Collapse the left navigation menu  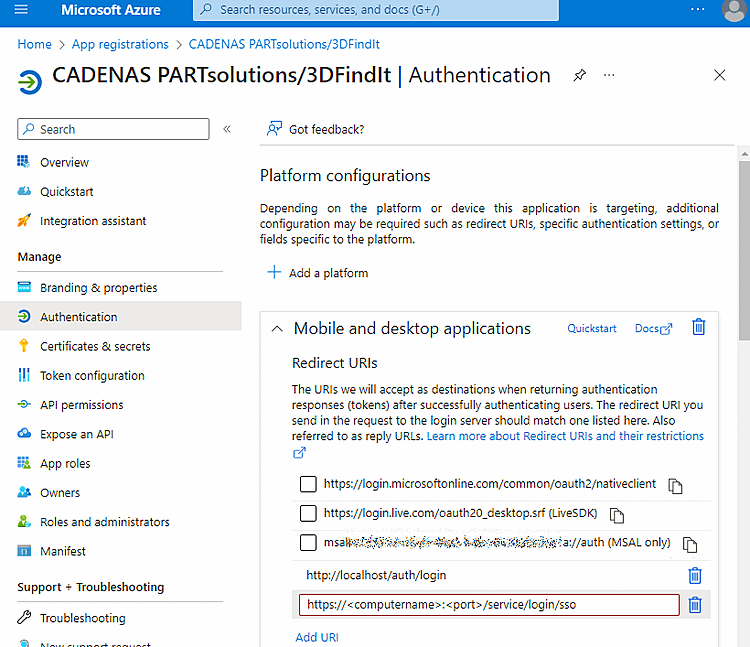227,129
